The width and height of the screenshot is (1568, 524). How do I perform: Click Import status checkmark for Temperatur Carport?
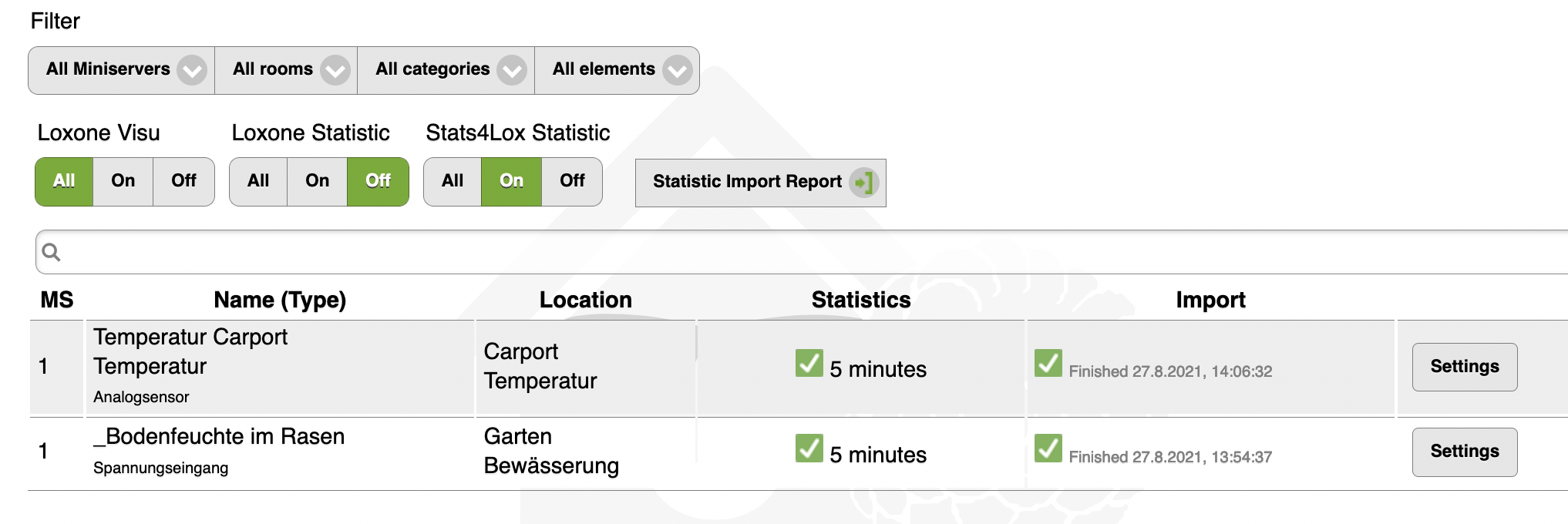tap(1048, 363)
